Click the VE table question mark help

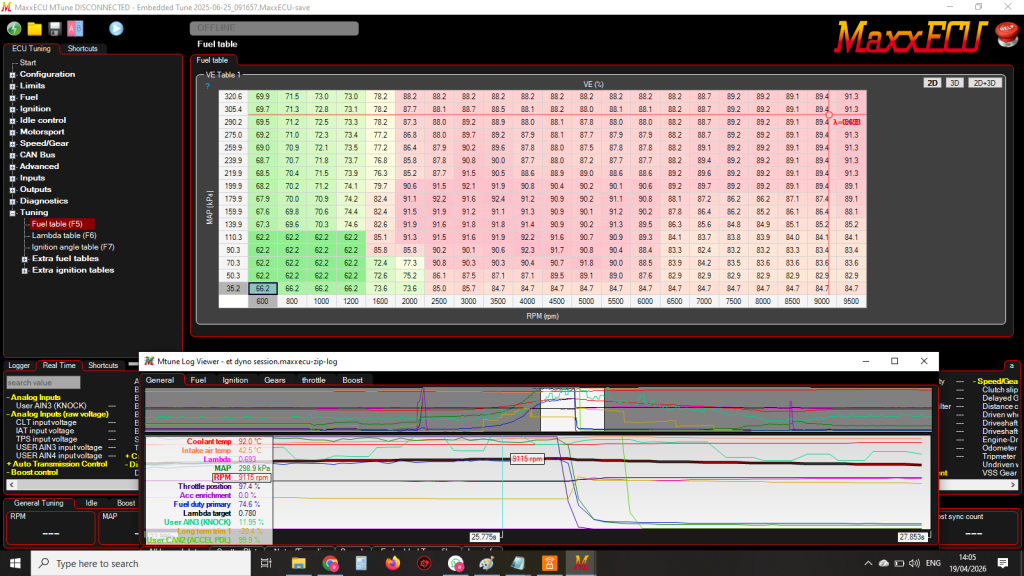click(207, 86)
